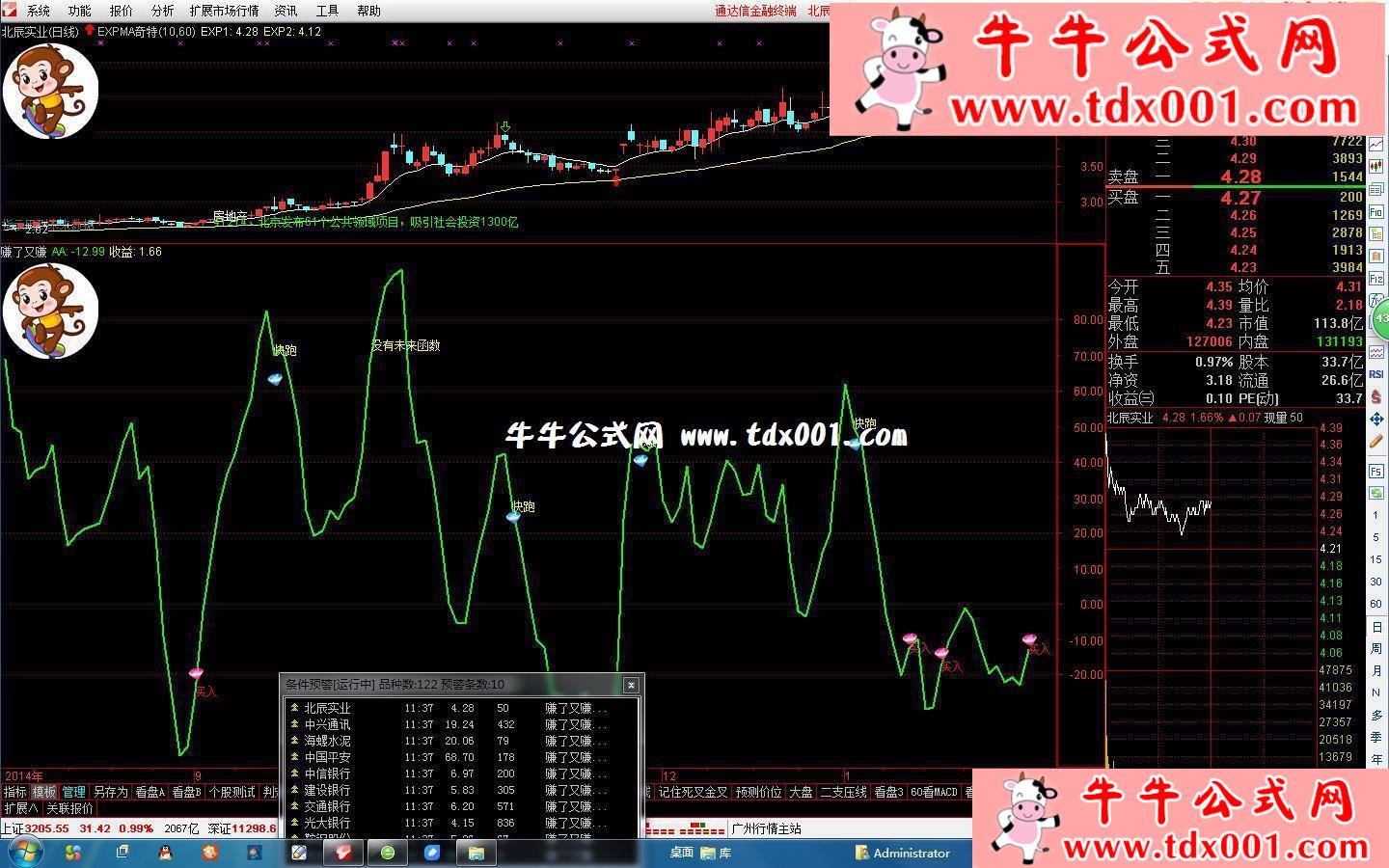Select 建设银行 row in alert list
1389x868 pixels.
[463, 790]
